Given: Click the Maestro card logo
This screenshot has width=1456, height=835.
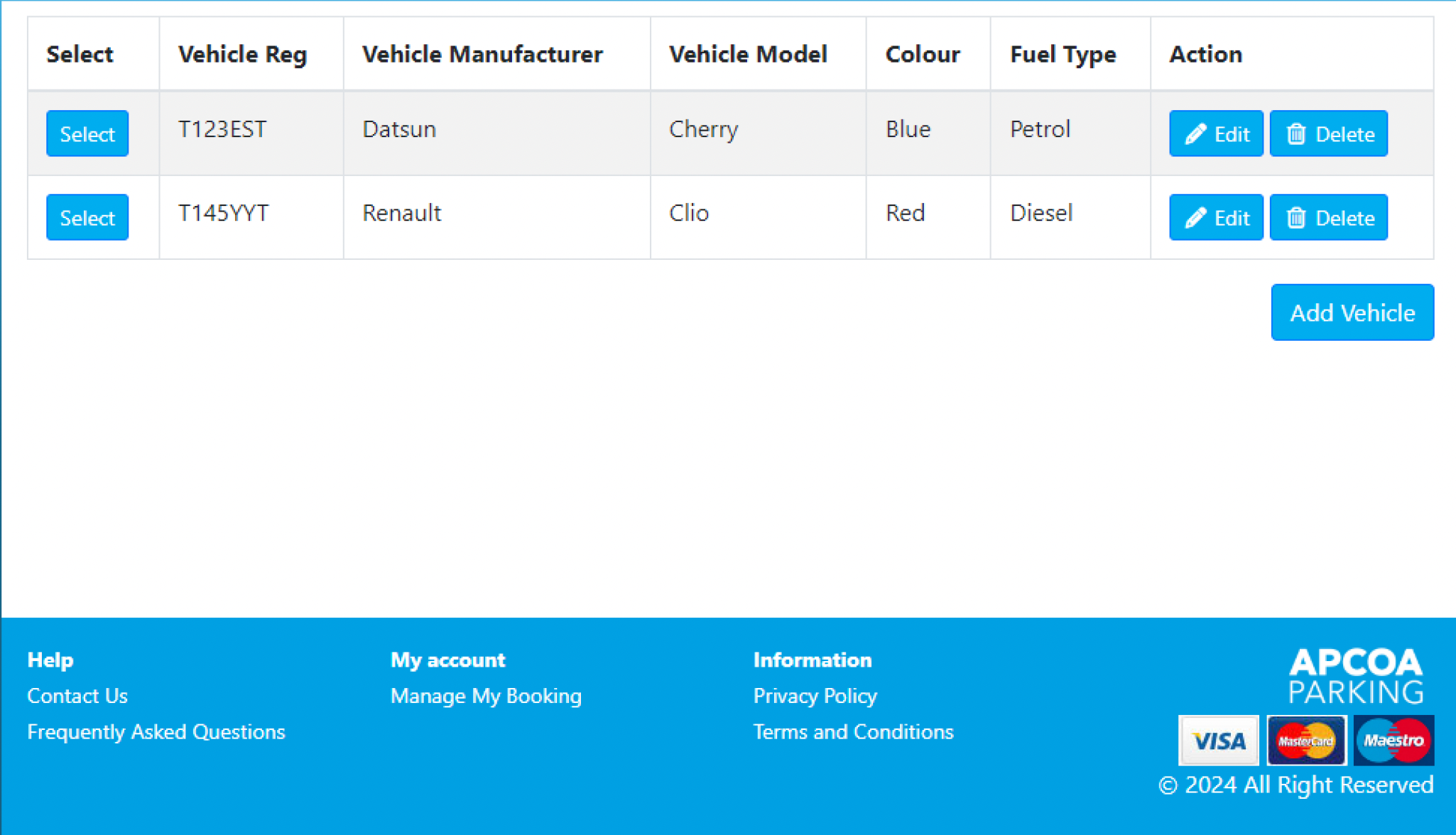Looking at the screenshot, I should point(1393,741).
